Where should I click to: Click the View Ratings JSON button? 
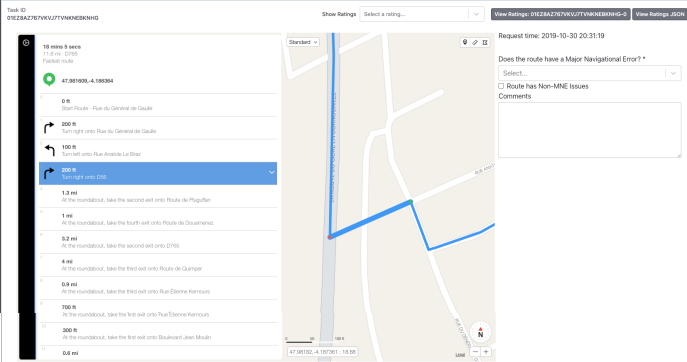pyautogui.click(x=659, y=14)
